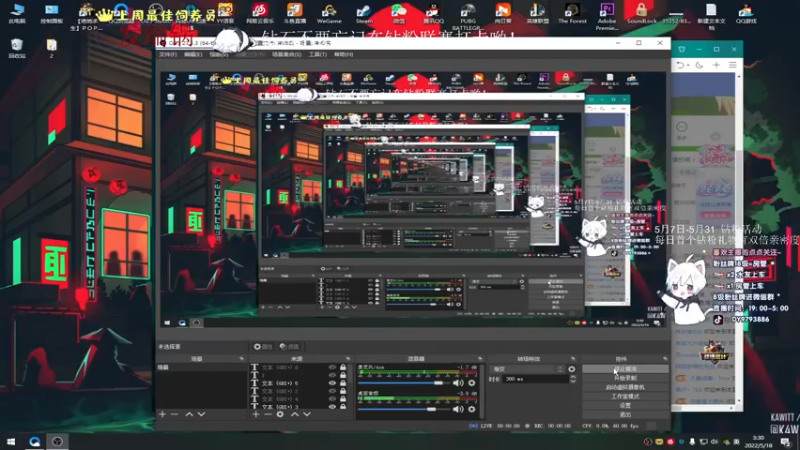
Task: Open the Adobe Premiere desktop shortcut
Action: pyautogui.click(x=607, y=16)
